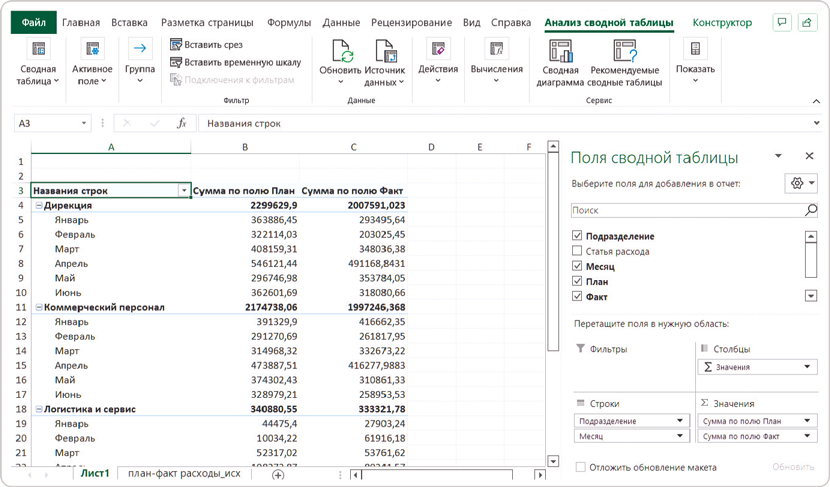Click the Сводная диаграмма chart icon

[560, 50]
